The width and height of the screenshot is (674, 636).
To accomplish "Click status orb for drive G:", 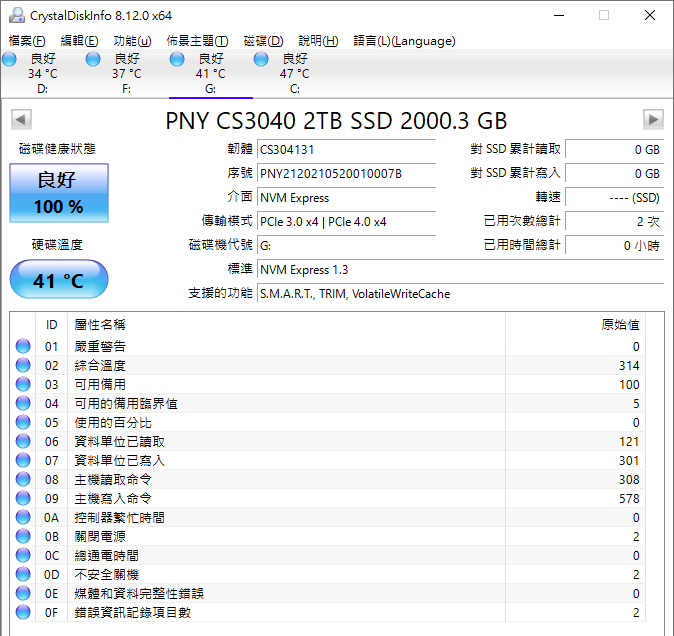I will click(177, 59).
